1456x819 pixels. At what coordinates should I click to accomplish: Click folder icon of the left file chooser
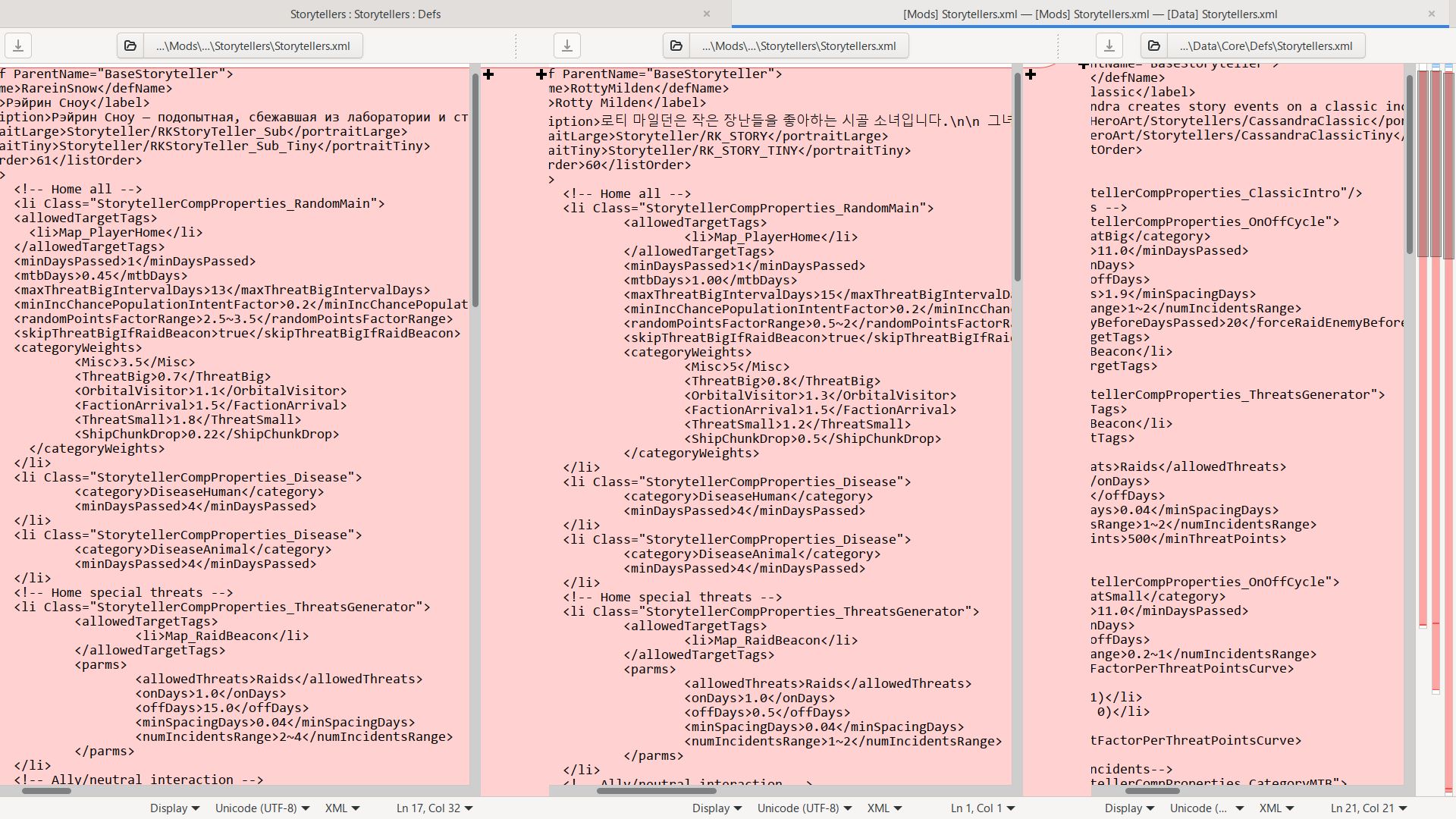[130, 45]
